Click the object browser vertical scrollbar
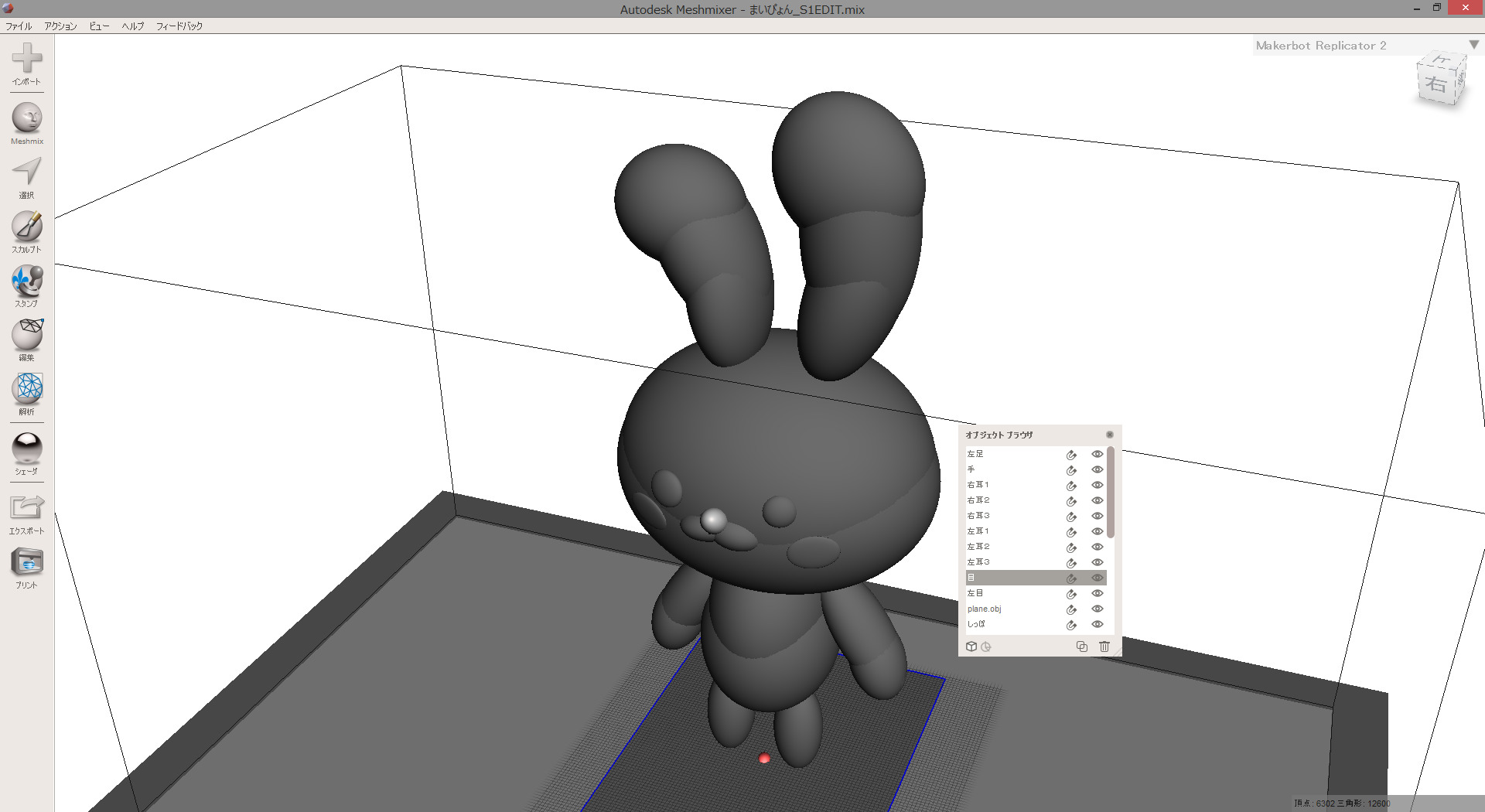 [1111, 493]
